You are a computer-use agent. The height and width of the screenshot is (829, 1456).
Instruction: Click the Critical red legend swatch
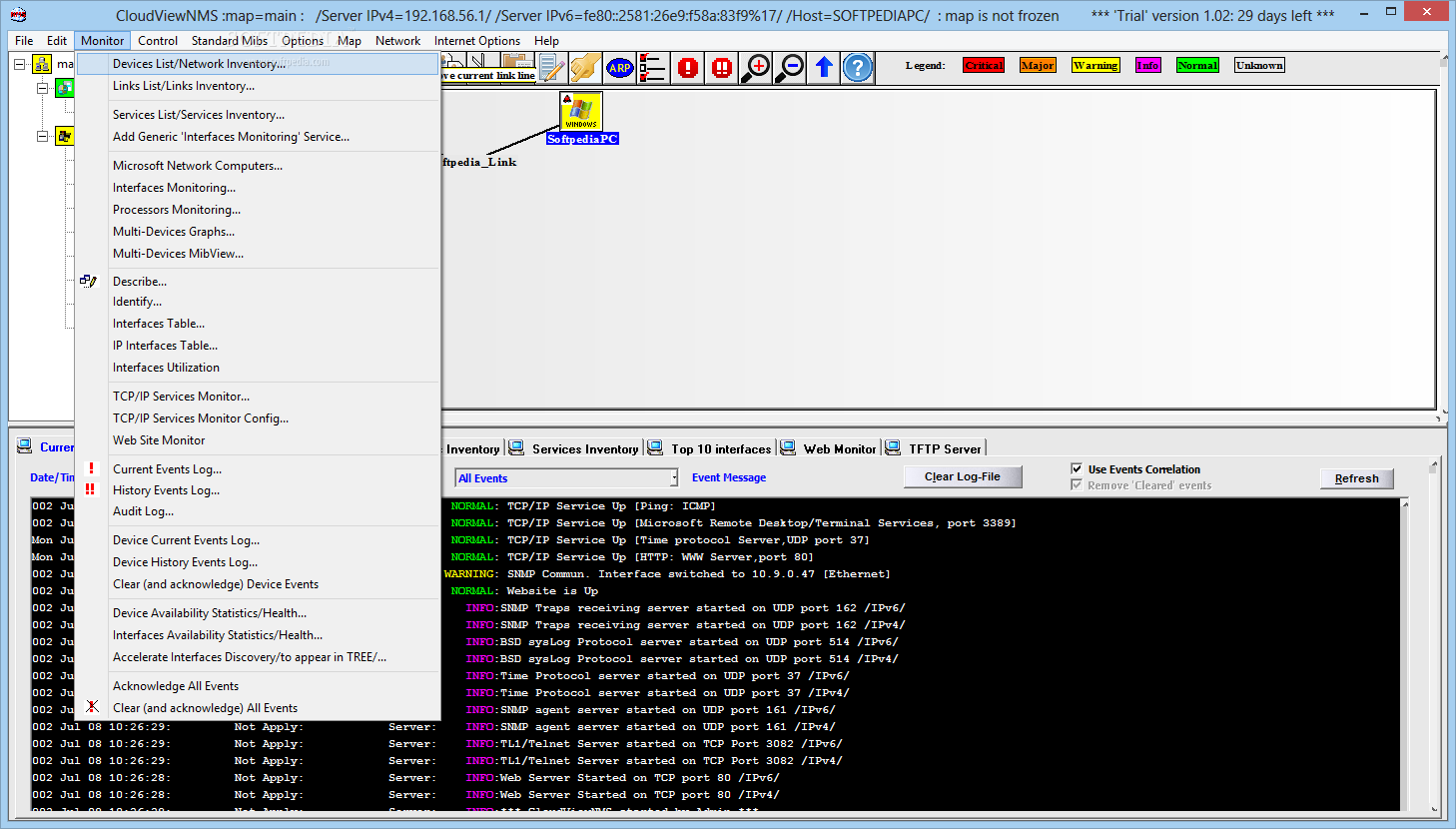coord(984,65)
